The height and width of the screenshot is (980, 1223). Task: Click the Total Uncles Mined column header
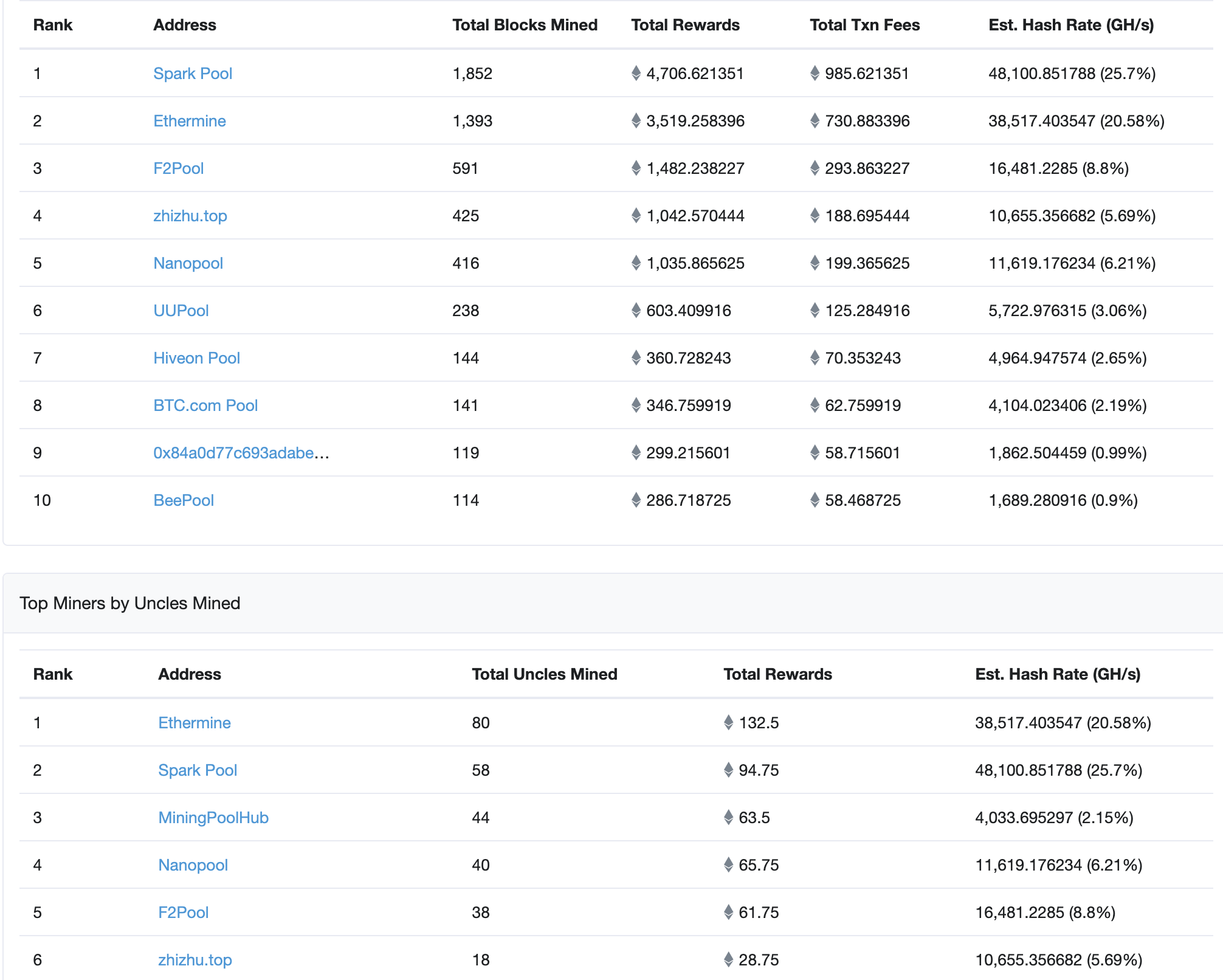pos(544,674)
